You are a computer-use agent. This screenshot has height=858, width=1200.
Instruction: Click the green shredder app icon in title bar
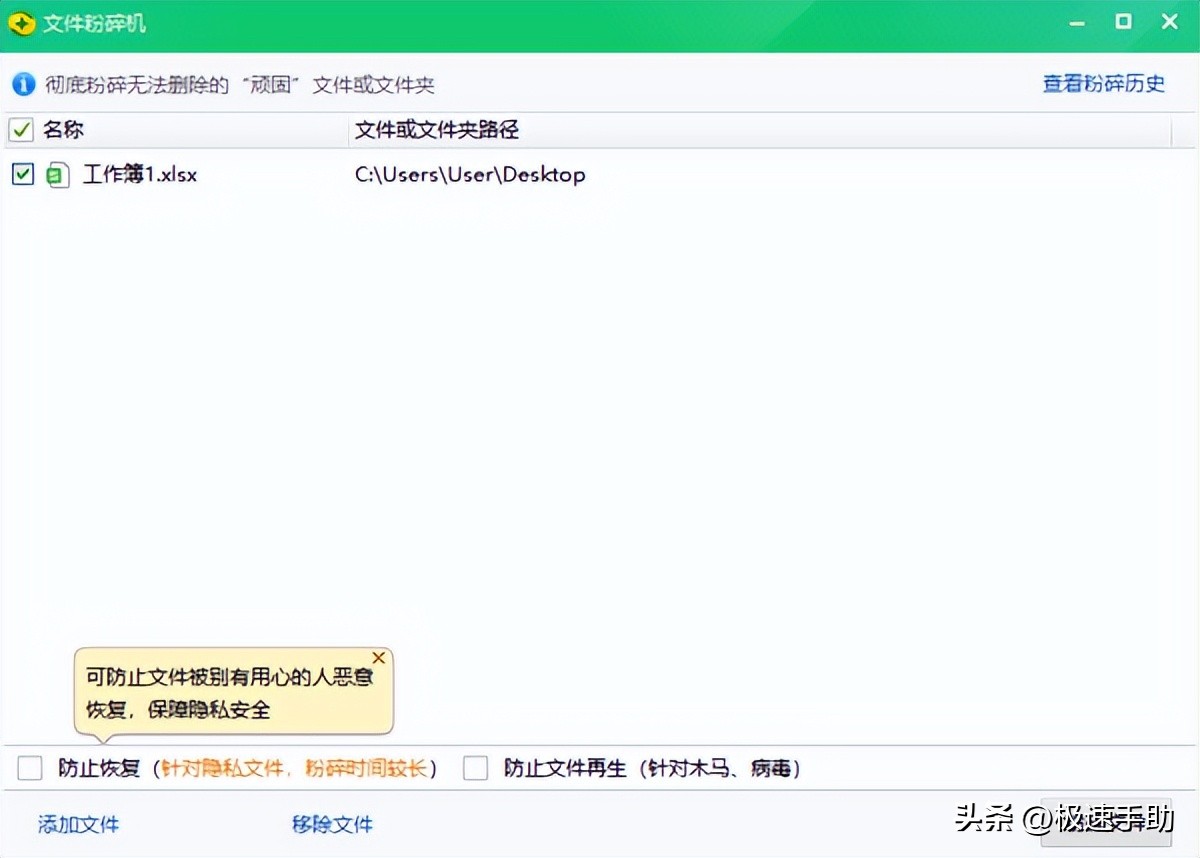point(22,21)
